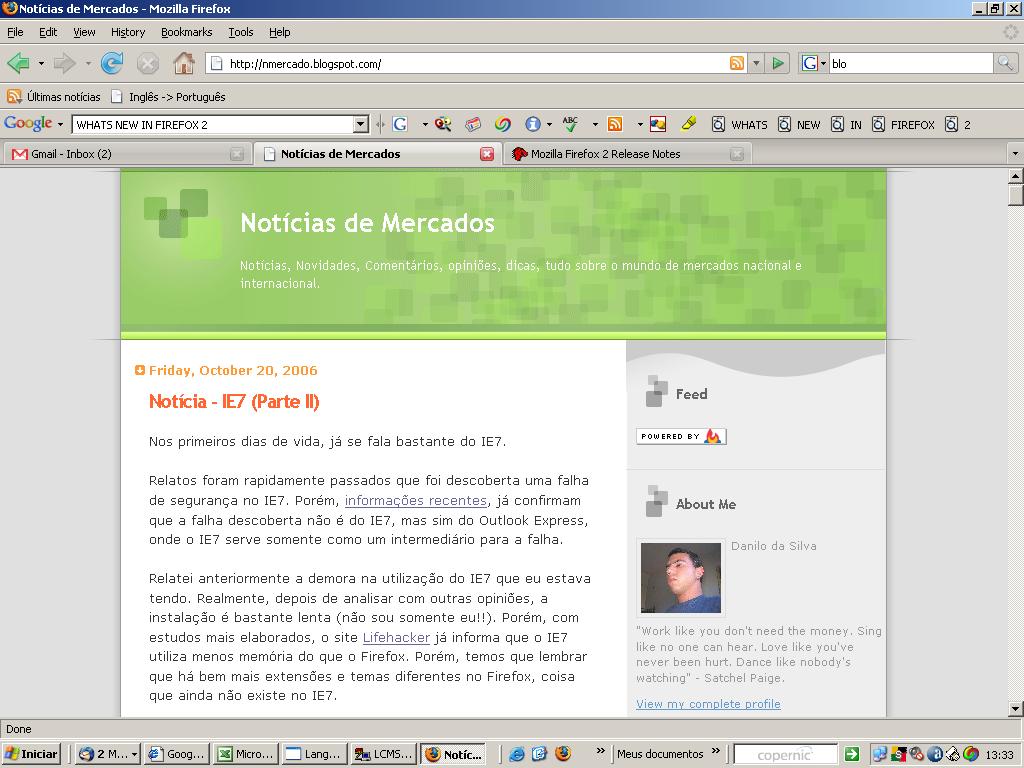Image resolution: width=1024 pixels, height=768 pixels.
Task: Go back with the green arrow button
Action: point(18,63)
